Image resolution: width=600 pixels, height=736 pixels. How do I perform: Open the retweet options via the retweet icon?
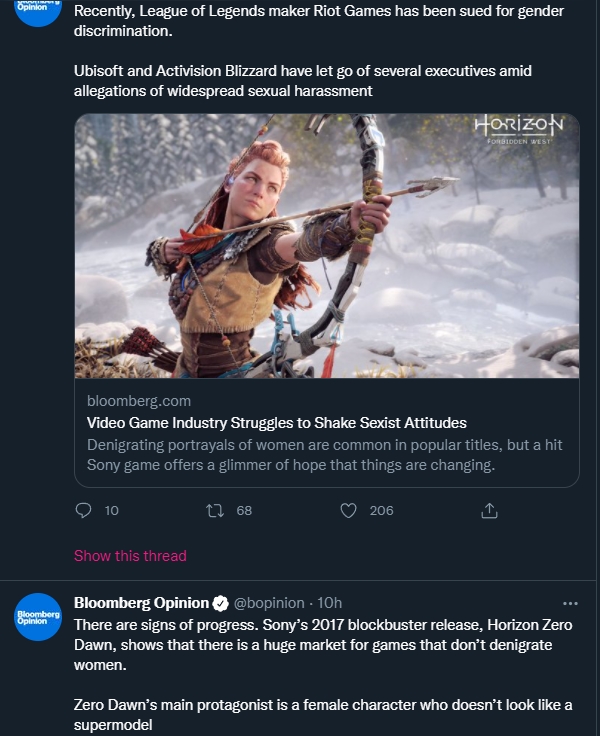click(x=214, y=510)
